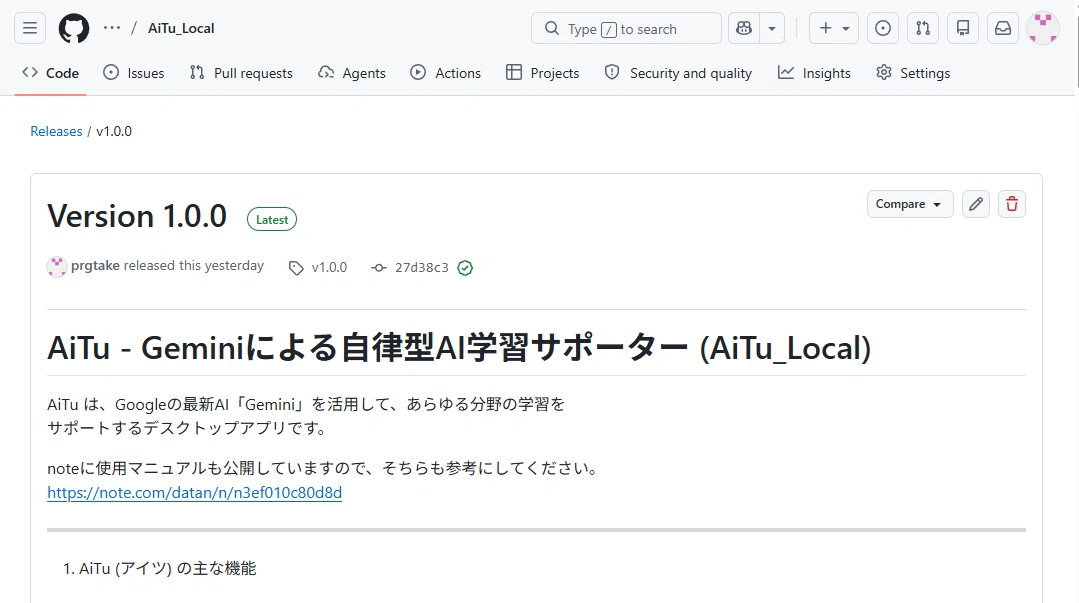The height and width of the screenshot is (603, 1079).
Task: Open prgtake avatar next to release author
Action: (56, 266)
